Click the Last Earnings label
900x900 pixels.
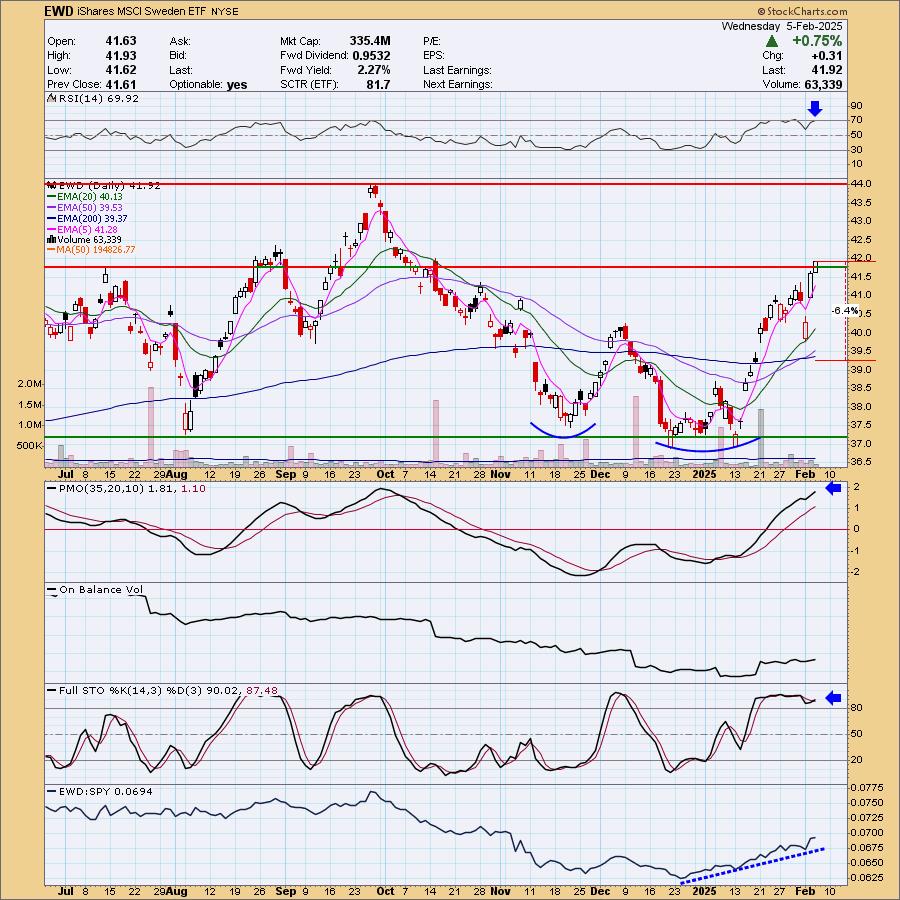pyautogui.click(x=457, y=70)
